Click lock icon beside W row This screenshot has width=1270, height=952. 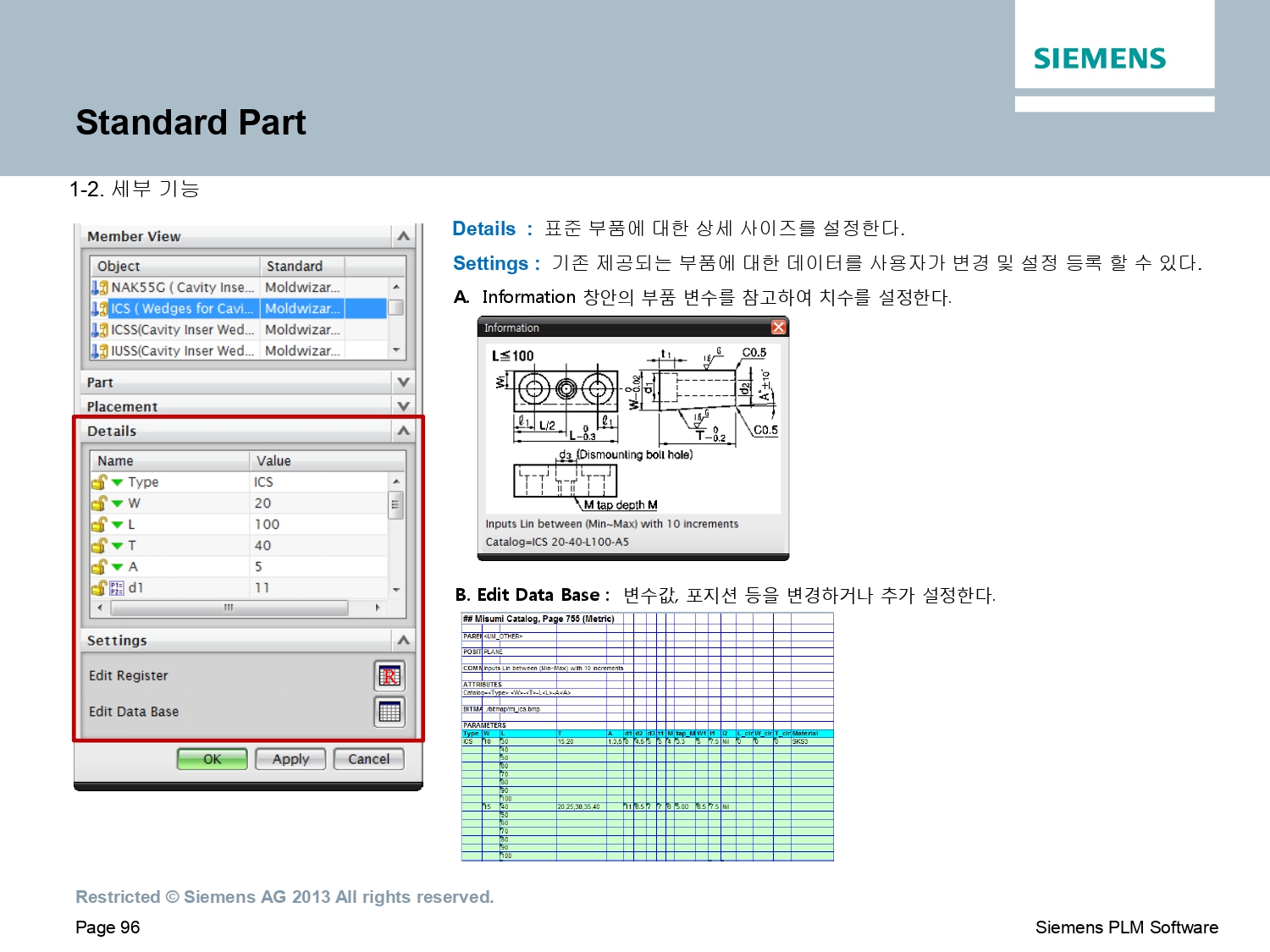[99, 504]
